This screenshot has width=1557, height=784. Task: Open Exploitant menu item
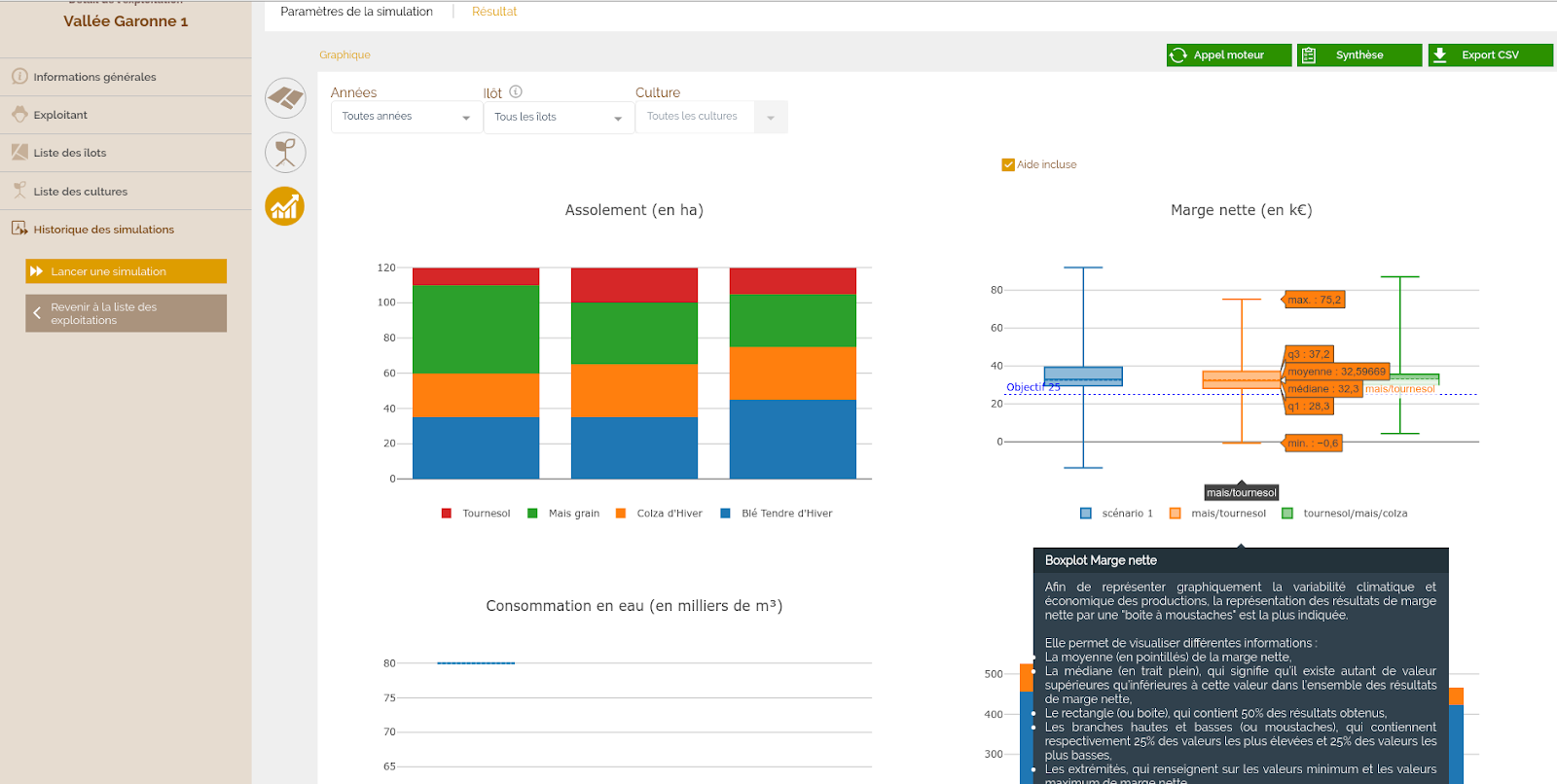pos(126,115)
